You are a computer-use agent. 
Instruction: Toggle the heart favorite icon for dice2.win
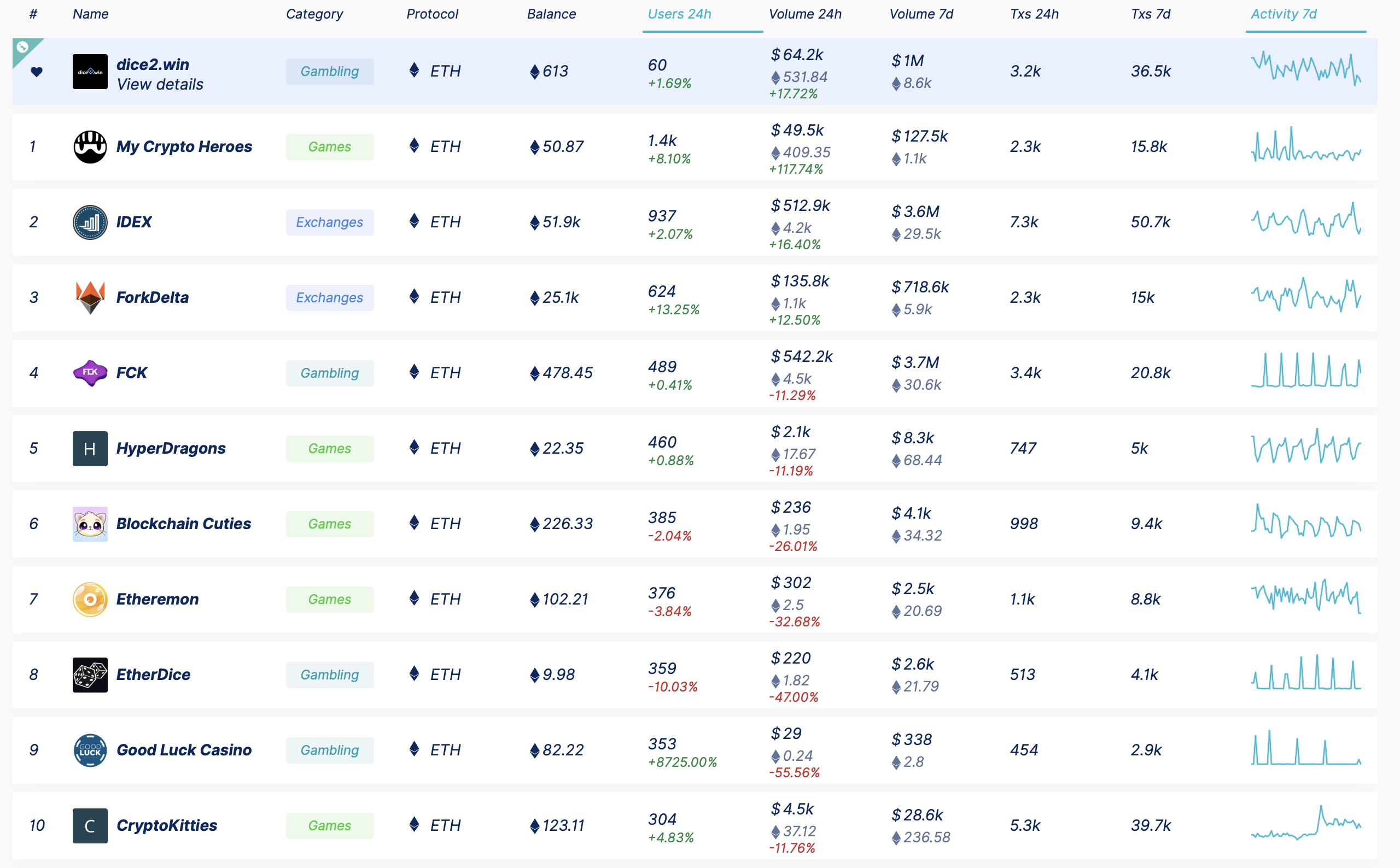(36, 72)
